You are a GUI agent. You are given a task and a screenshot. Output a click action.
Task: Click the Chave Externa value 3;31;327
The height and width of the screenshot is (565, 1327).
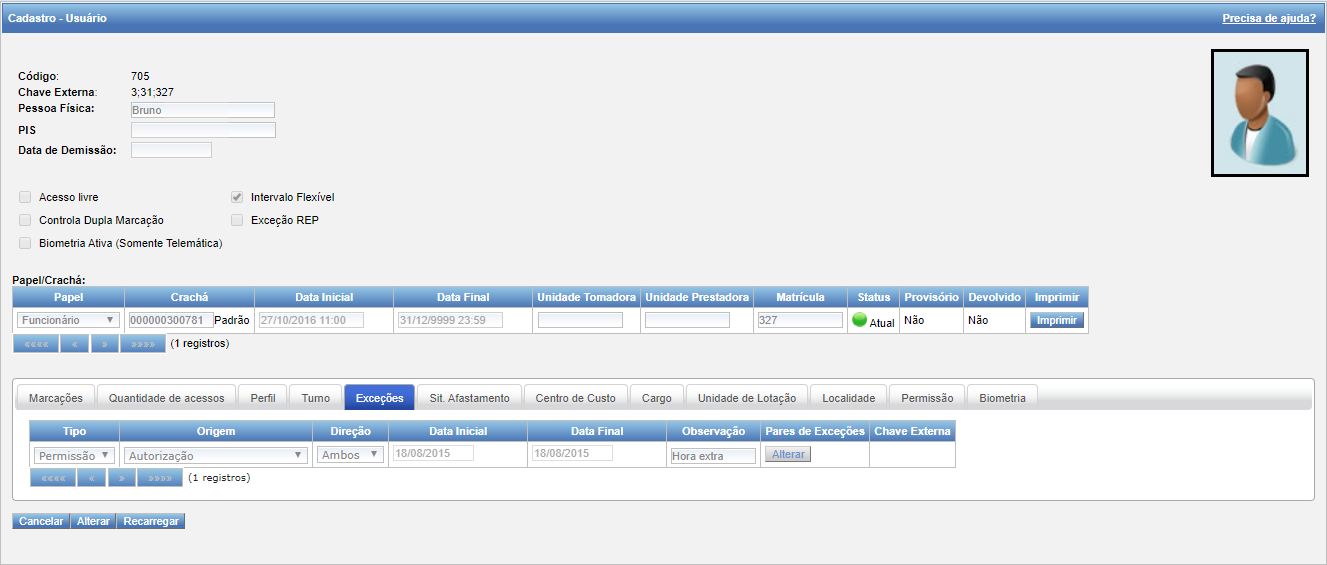coord(152,92)
